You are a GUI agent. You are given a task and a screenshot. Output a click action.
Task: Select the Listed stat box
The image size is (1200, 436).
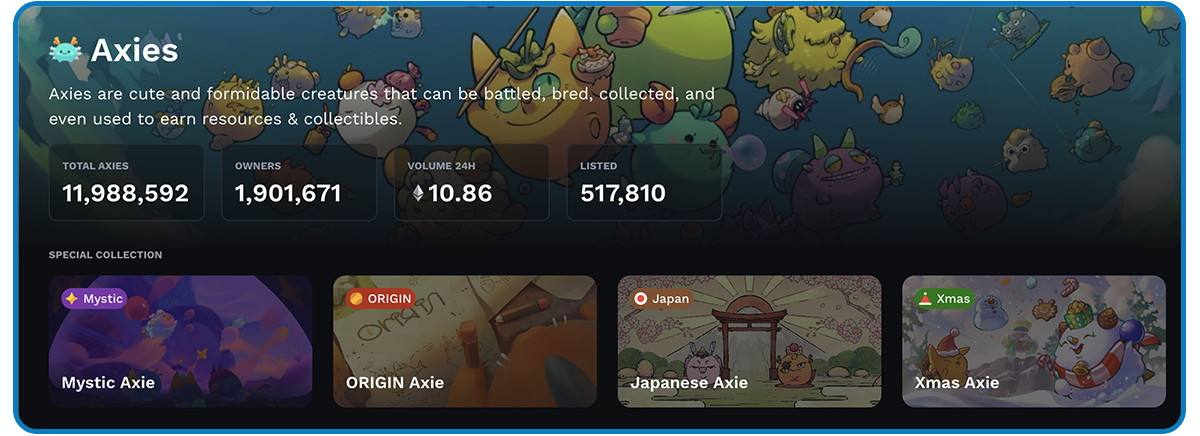[644, 182]
